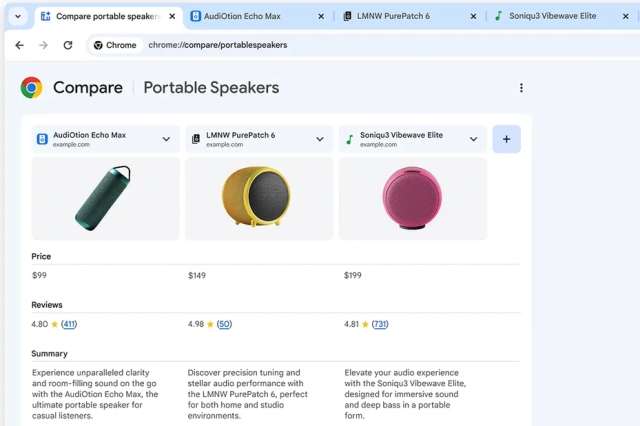
Task: Add a product column with plus button
Action: coord(506,139)
